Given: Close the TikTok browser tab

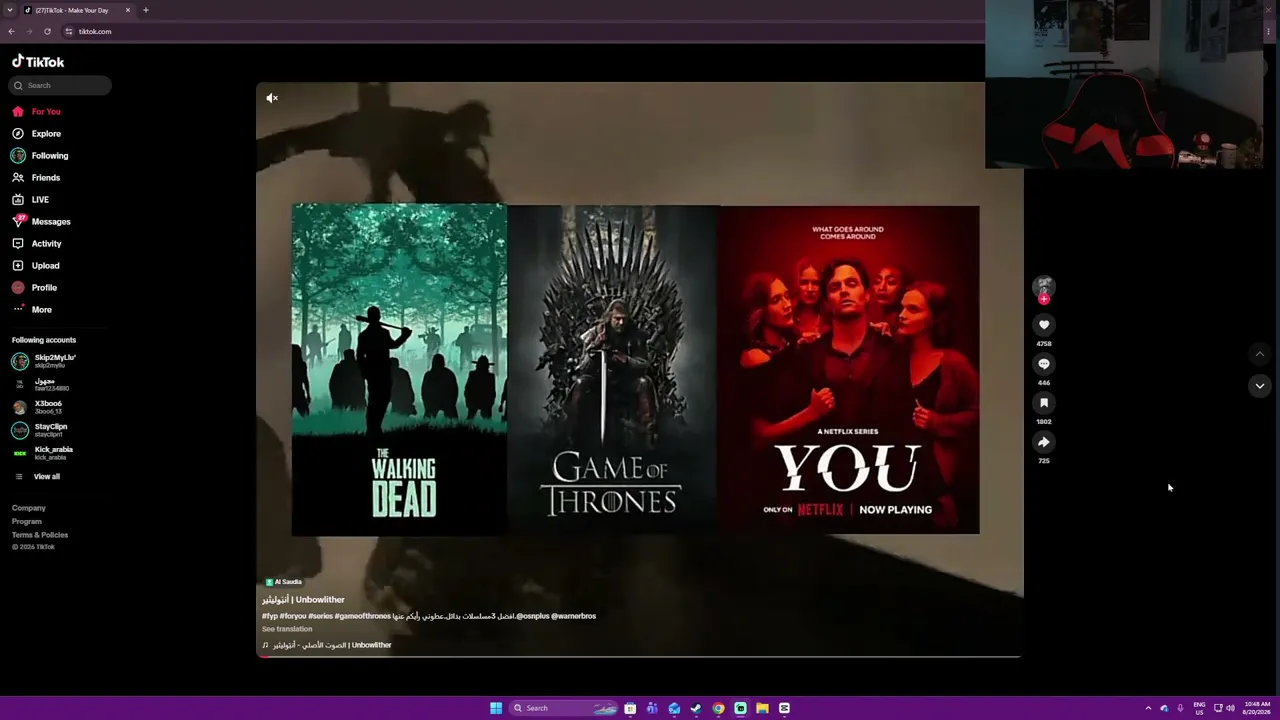Looking at the screenshot, I should 128,10.
